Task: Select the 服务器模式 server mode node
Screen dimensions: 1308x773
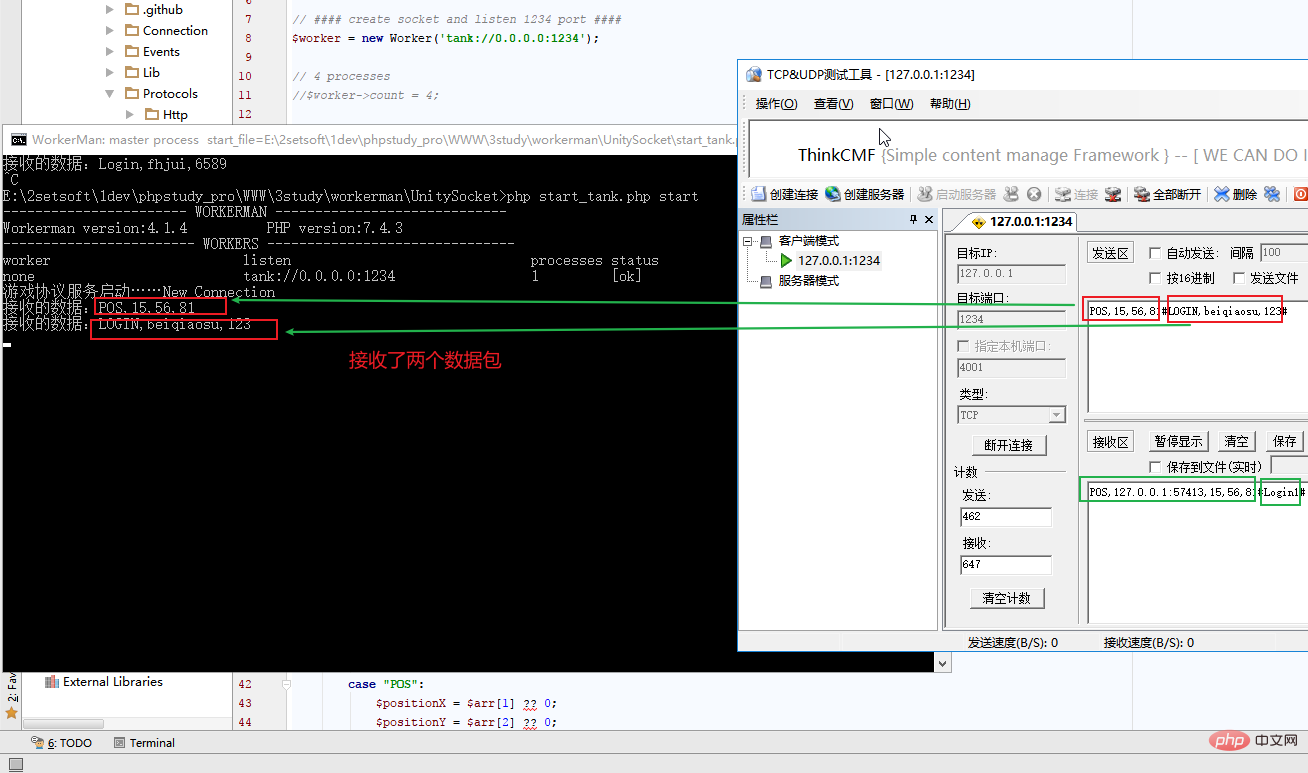Action: click(x=808, y=281)
